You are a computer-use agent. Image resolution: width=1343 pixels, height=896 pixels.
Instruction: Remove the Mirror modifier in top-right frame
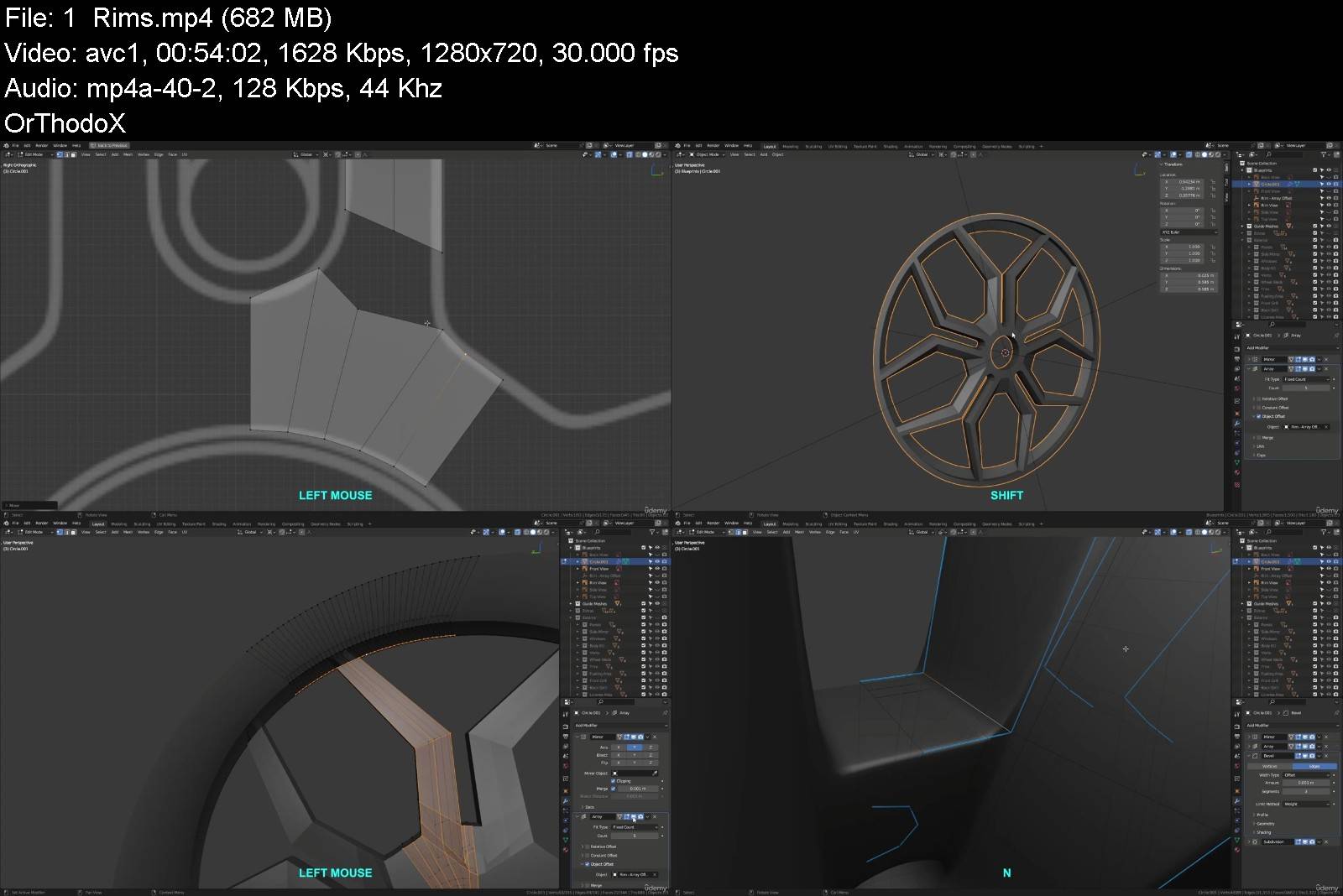pyautogui.click(x=1326, y=360)
